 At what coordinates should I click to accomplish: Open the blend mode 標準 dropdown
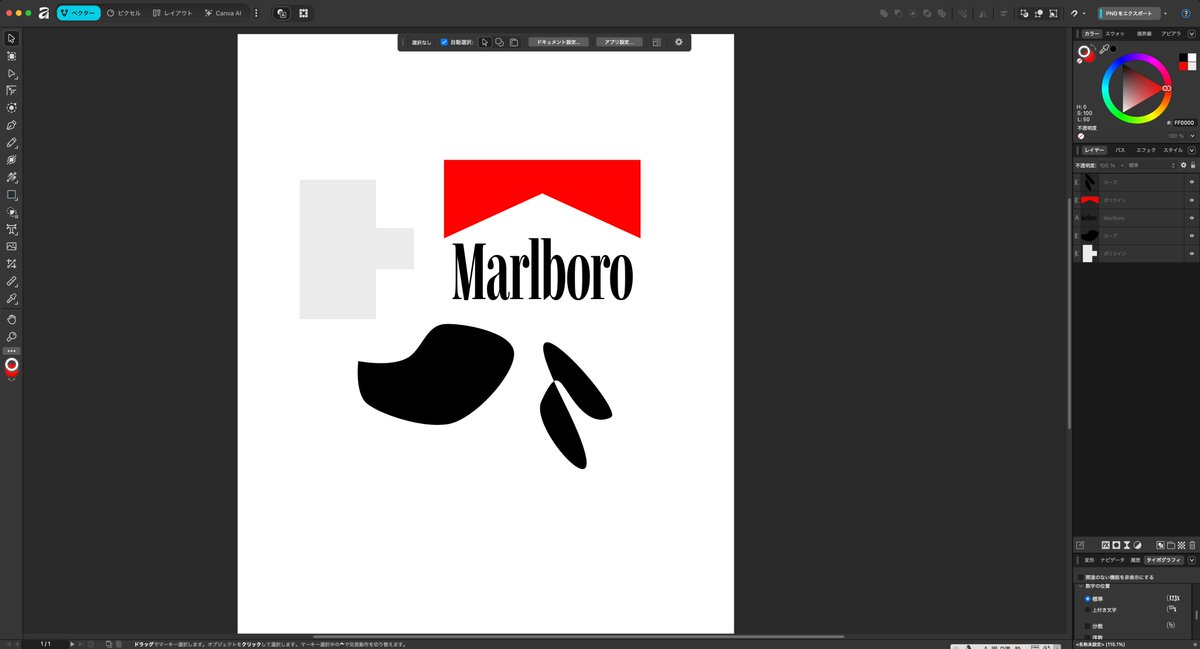click(1154, 165)
